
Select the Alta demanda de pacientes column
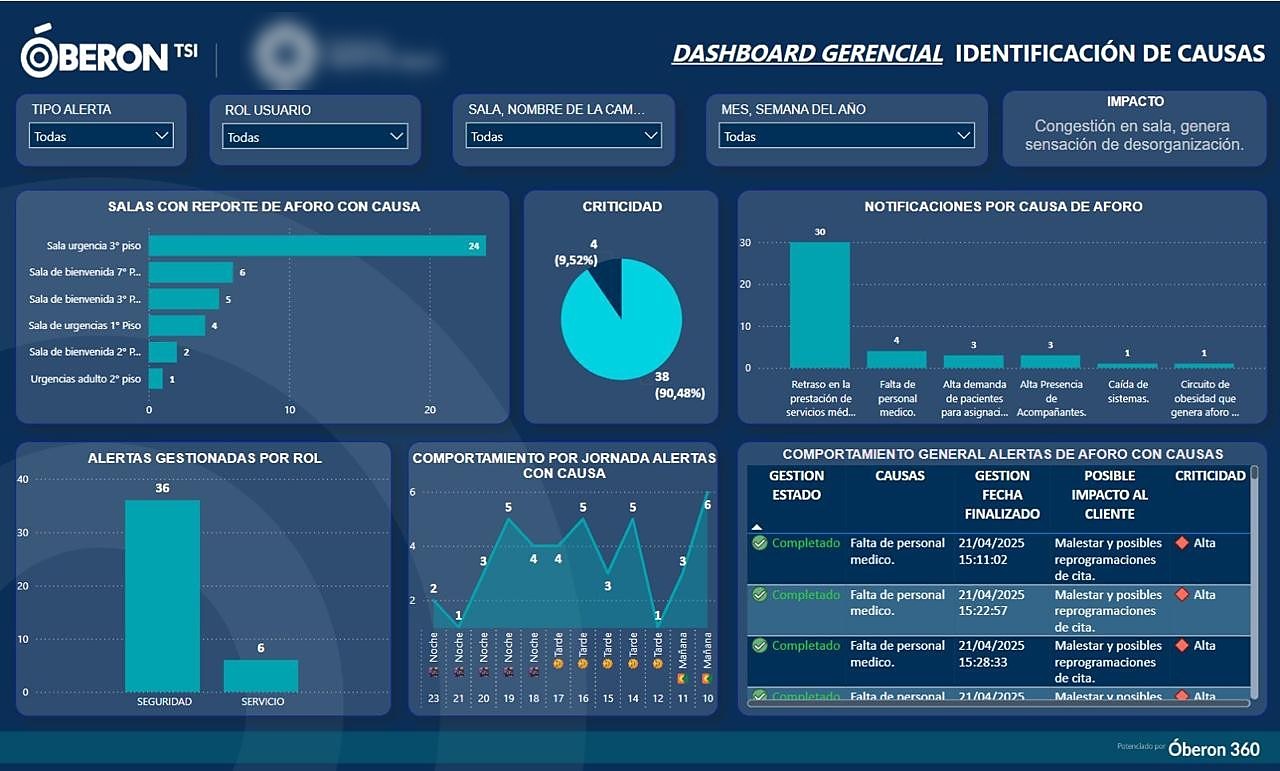(x=973, y=361)
